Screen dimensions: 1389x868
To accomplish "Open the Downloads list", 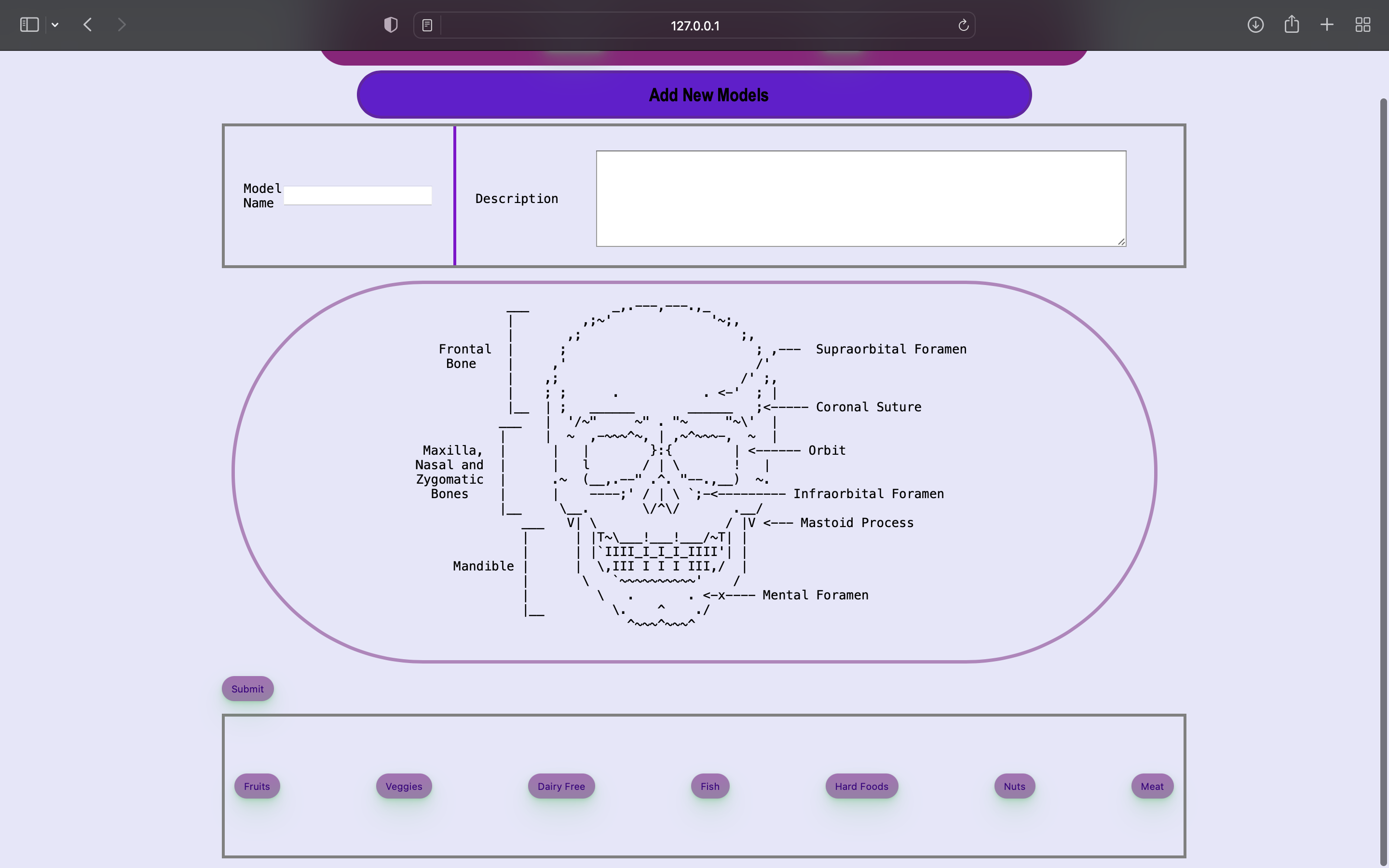I will coord(1256,24).
